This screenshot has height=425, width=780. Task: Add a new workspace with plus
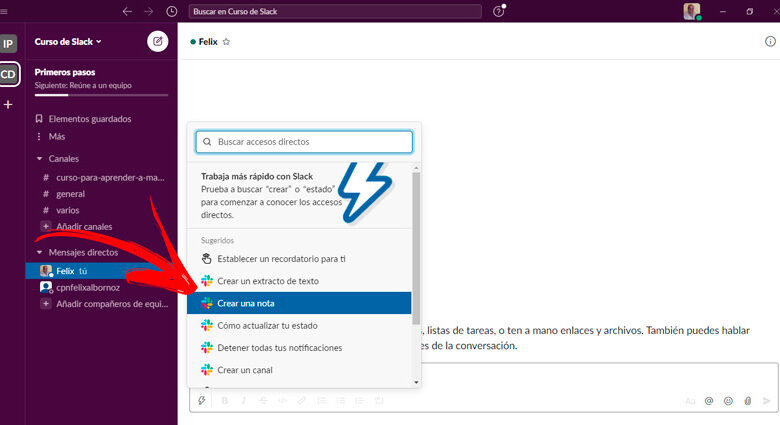click(8, 105)
